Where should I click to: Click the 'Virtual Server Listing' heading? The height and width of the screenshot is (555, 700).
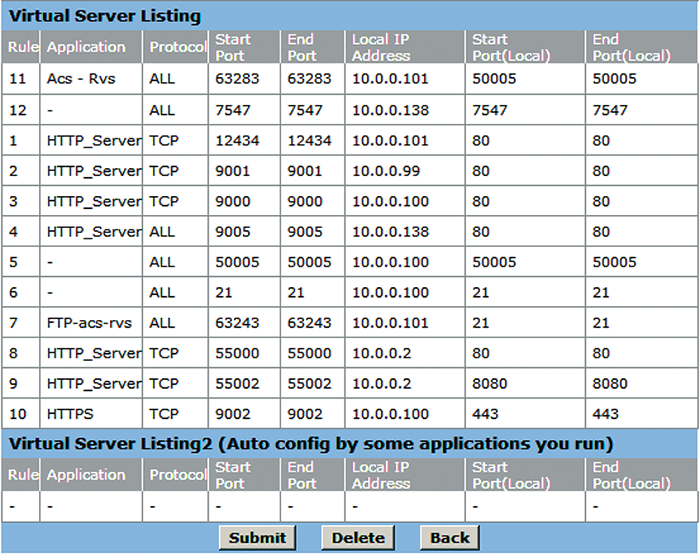(105, 16)
